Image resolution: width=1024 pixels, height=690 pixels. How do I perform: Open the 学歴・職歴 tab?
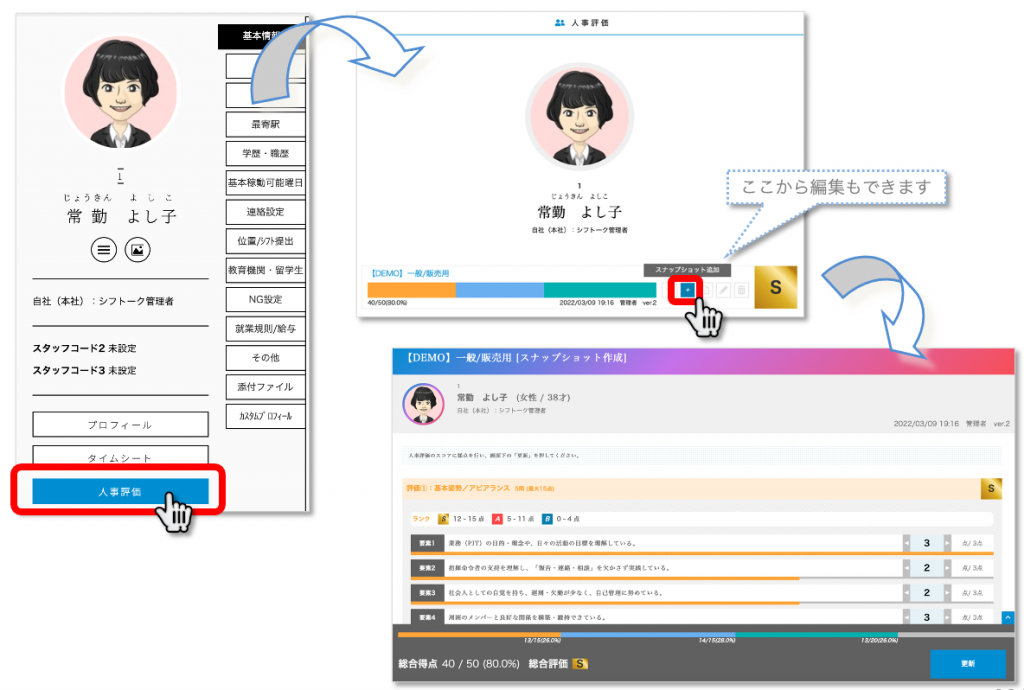tap(265, 154)
